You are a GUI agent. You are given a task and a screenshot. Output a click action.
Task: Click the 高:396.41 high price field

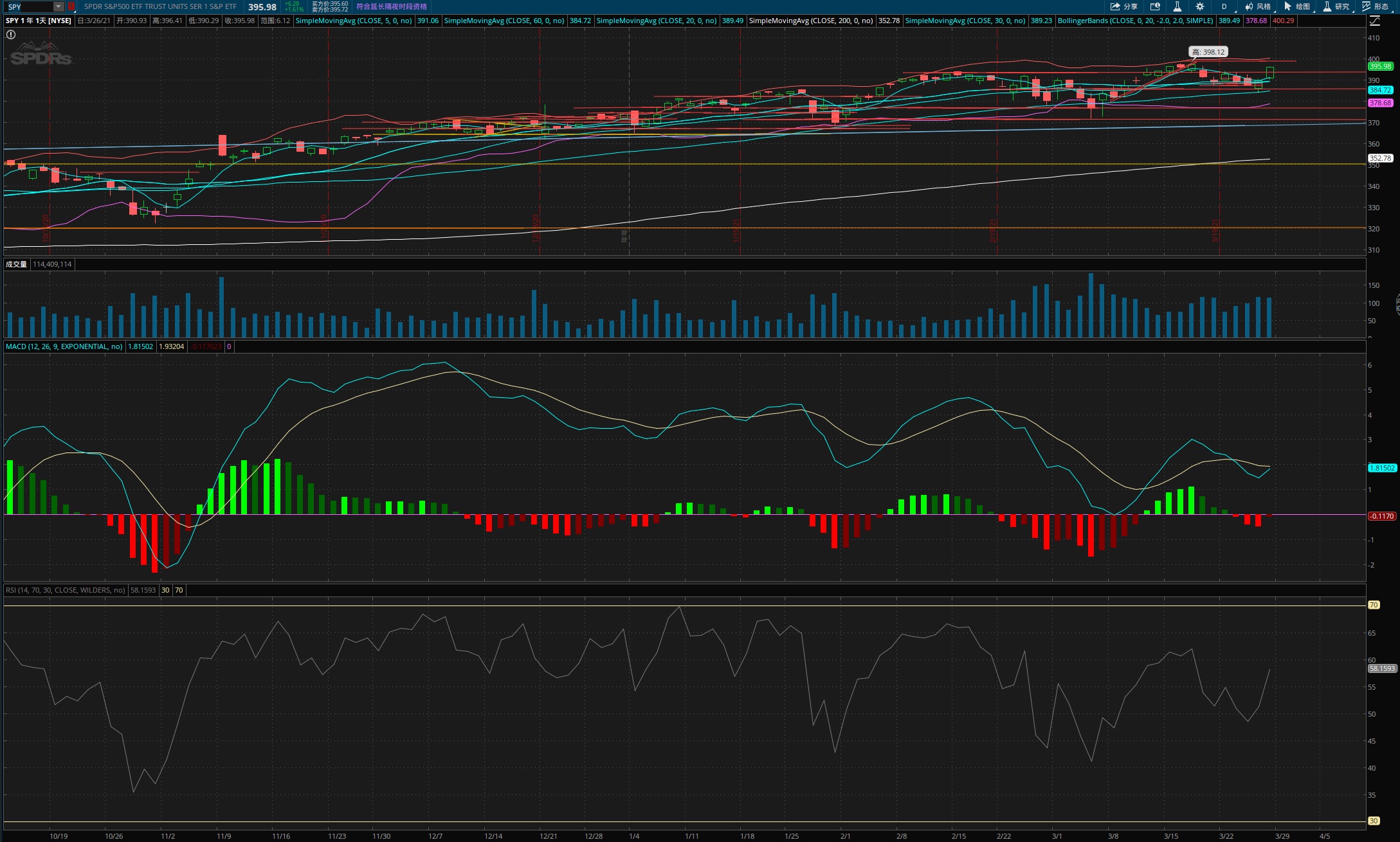tap(167, 21)
